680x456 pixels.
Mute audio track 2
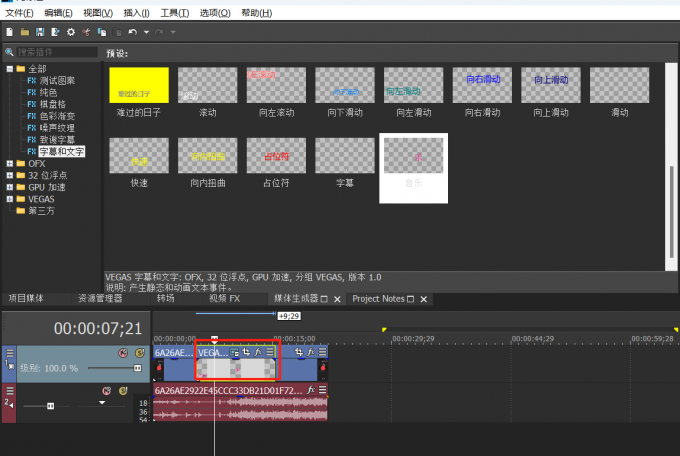point(106,391)
